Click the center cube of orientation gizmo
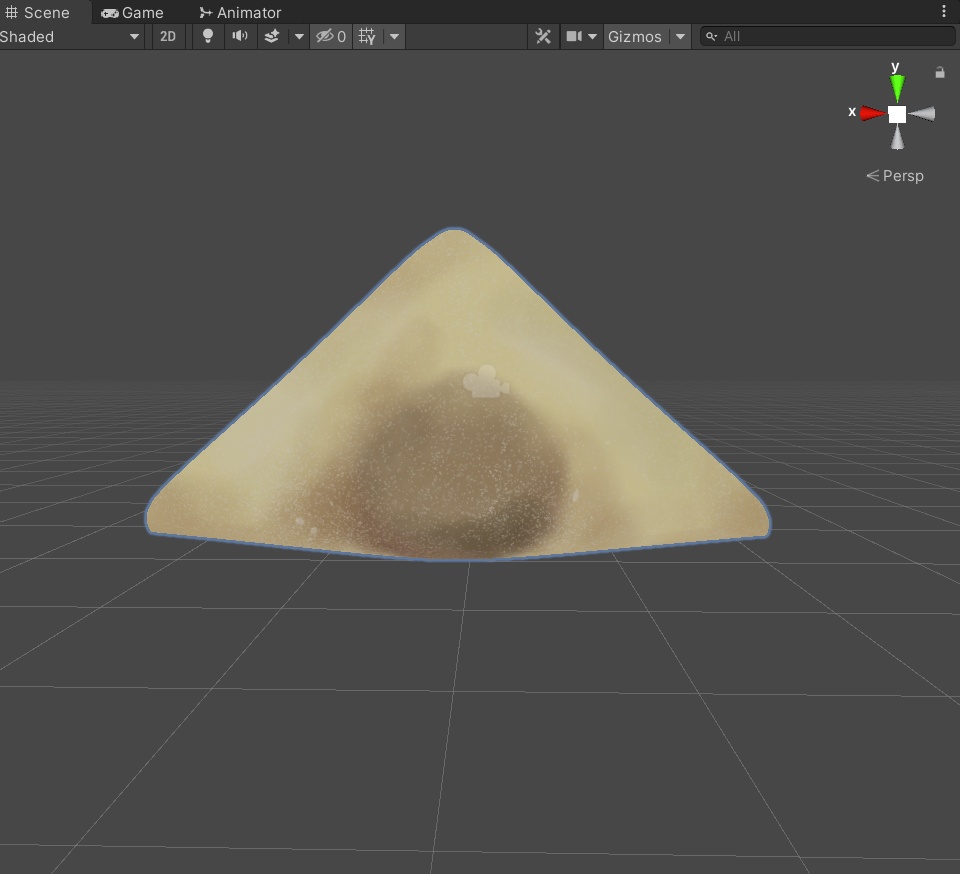The image size is (960, 874). [x=897, y=114]
